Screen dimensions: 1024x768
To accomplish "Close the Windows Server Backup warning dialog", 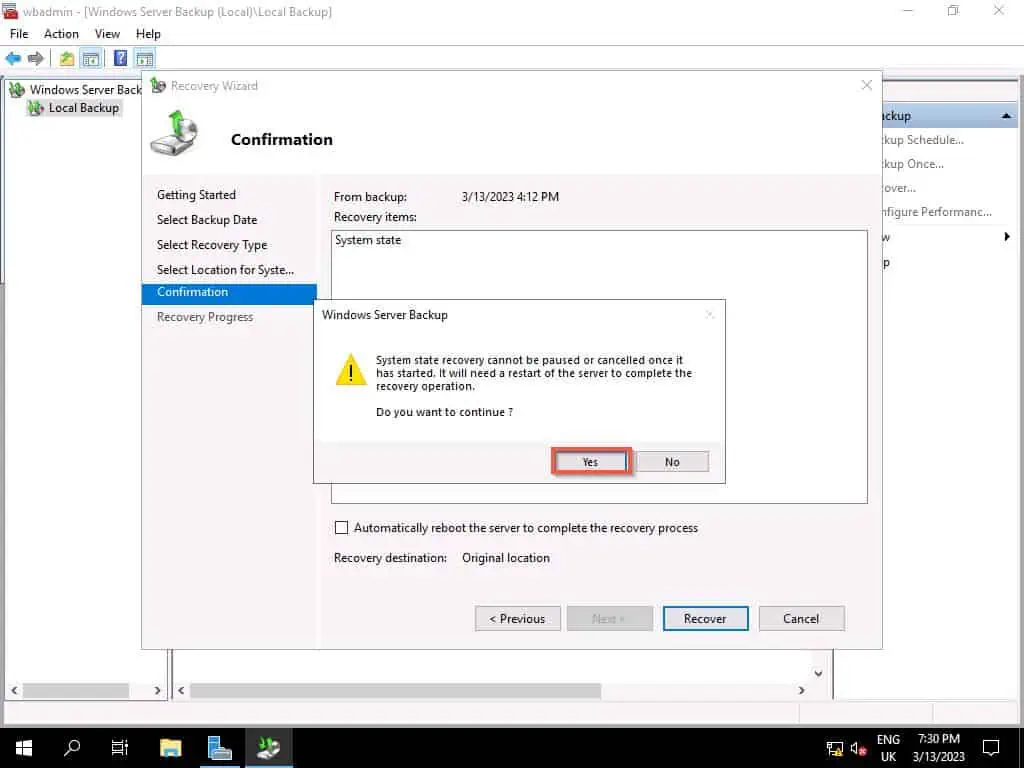I will pyautogui.click(x=710, y=315).
